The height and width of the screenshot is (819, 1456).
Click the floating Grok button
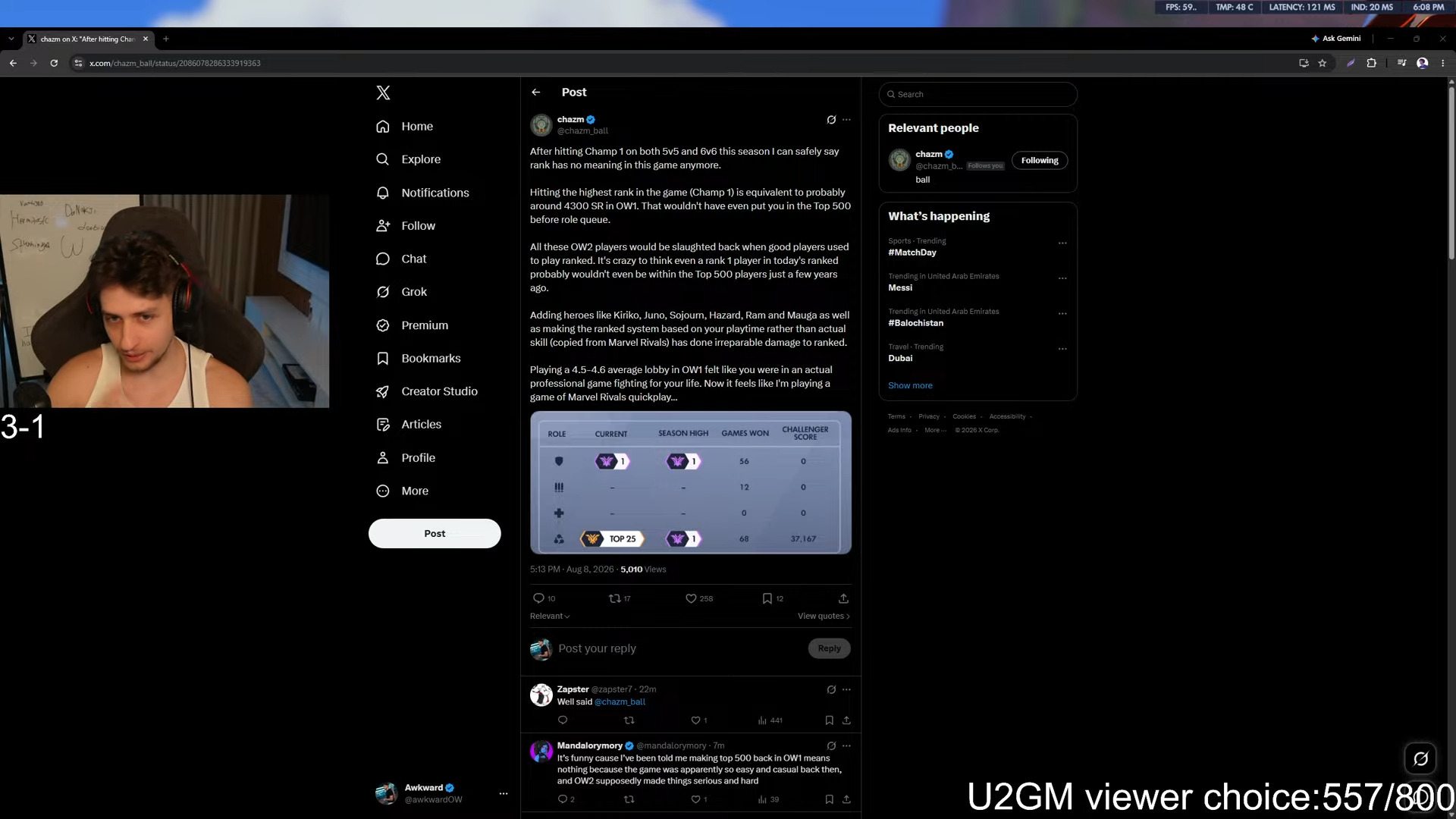[1420, 758]
